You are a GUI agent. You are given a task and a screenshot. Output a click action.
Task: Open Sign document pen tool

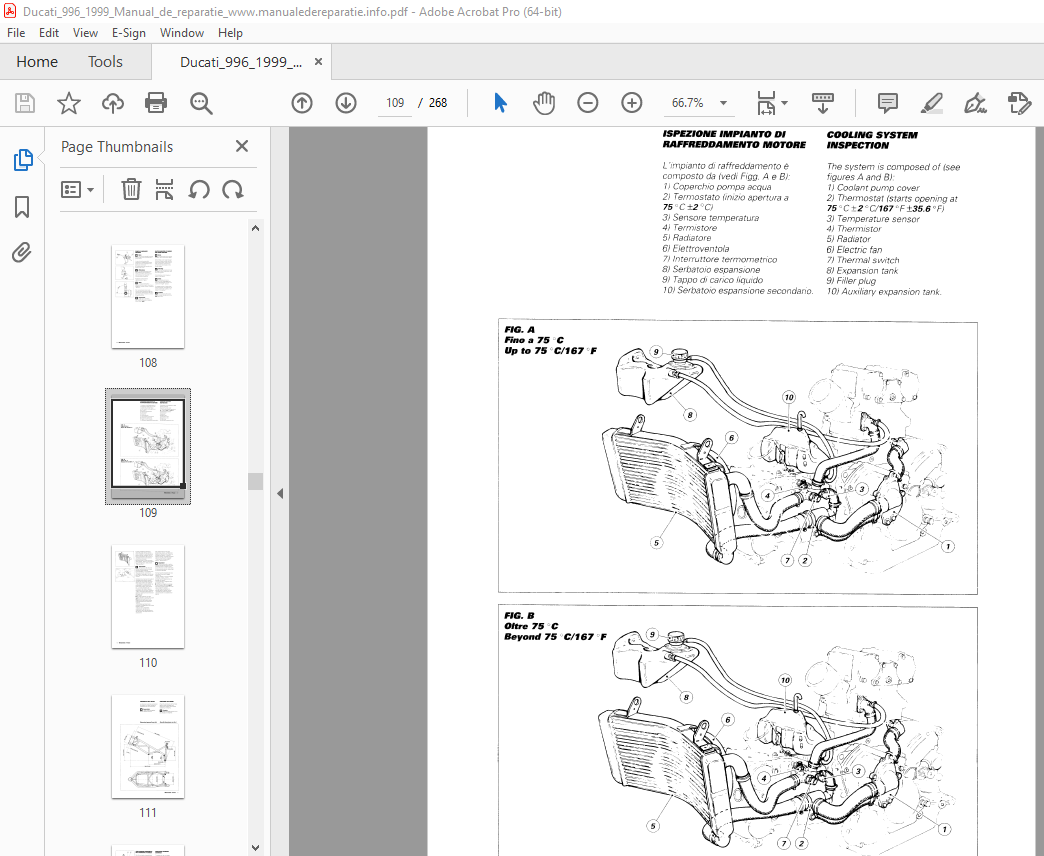(975, 103)
